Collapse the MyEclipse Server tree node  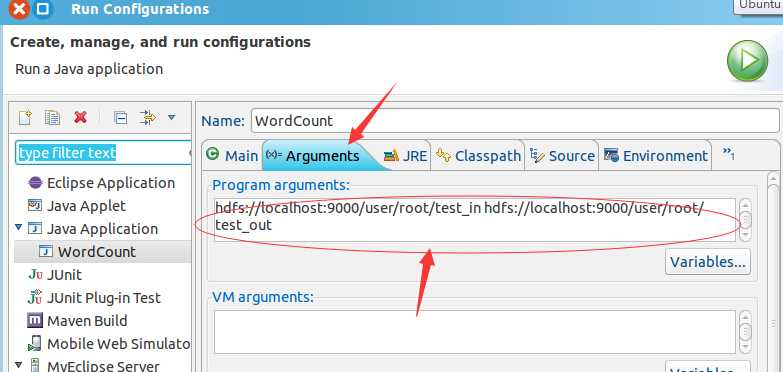pos(19,366)
